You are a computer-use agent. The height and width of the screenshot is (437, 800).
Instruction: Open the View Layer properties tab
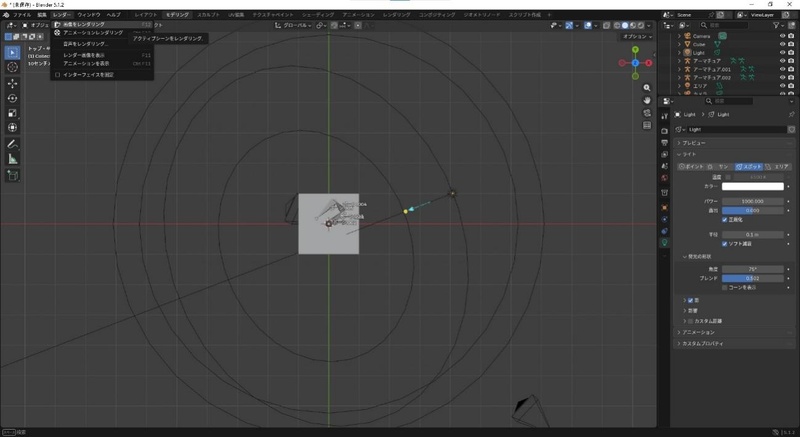click(664, 155)
